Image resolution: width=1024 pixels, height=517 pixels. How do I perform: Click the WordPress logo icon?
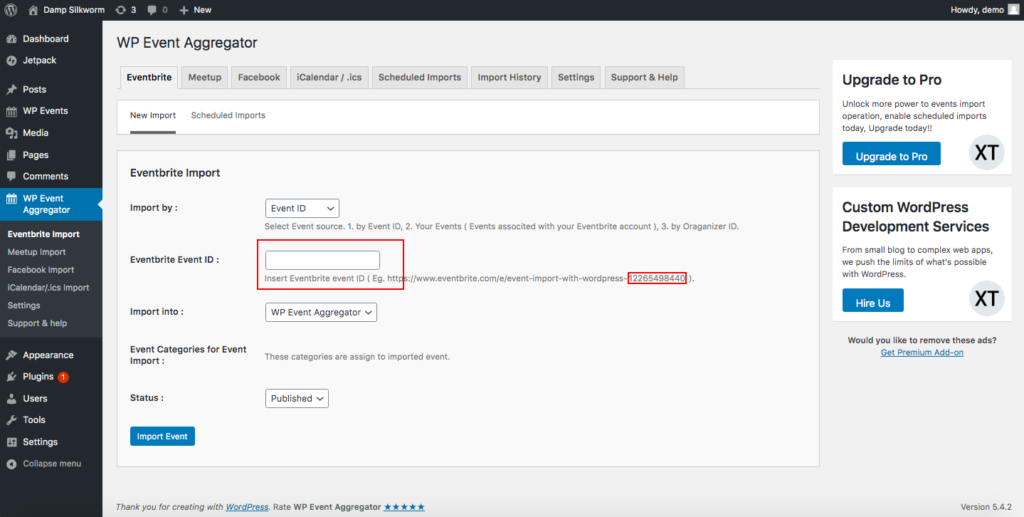point(11,10)
